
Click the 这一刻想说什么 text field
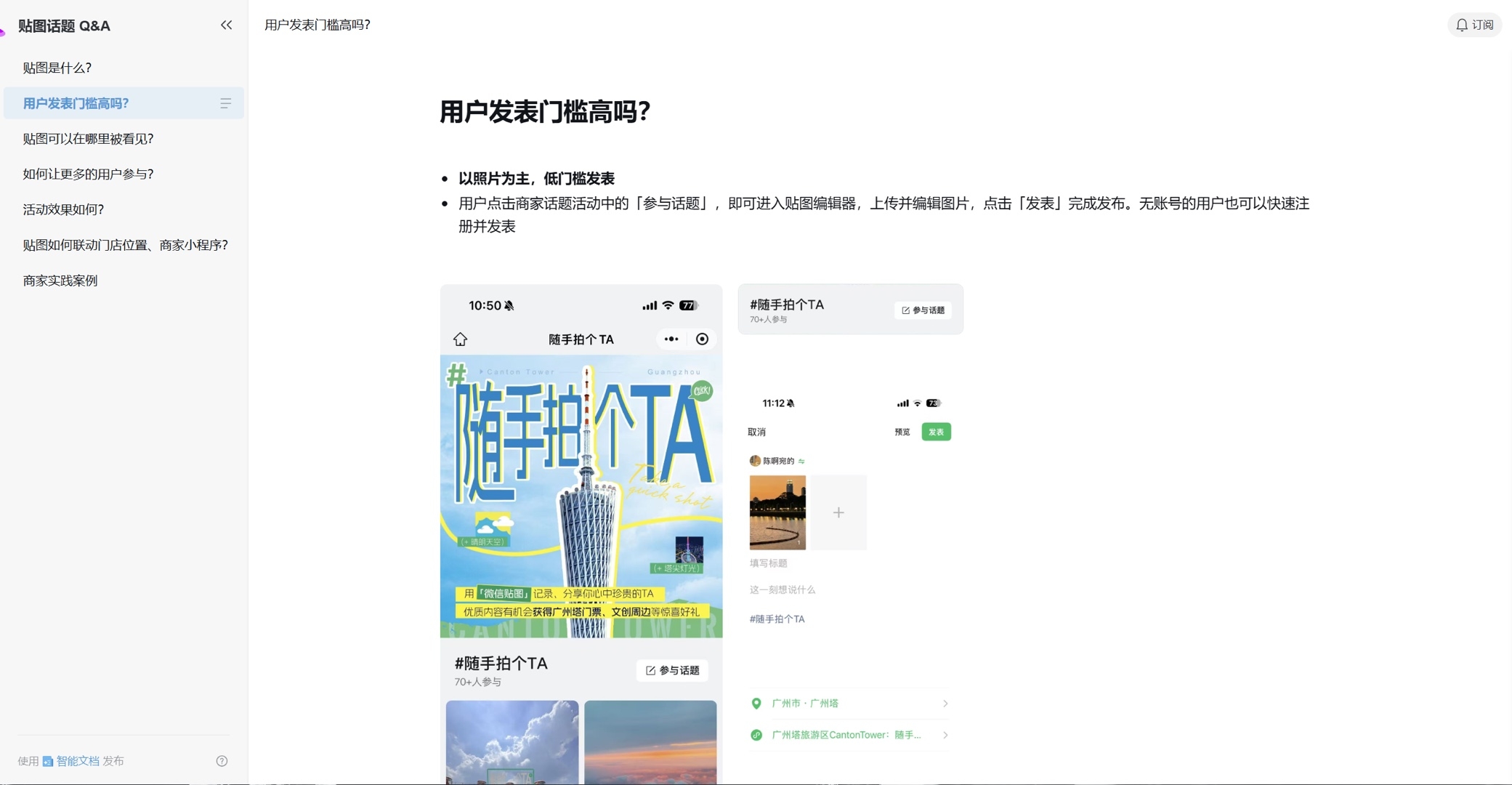pos(783,589)
